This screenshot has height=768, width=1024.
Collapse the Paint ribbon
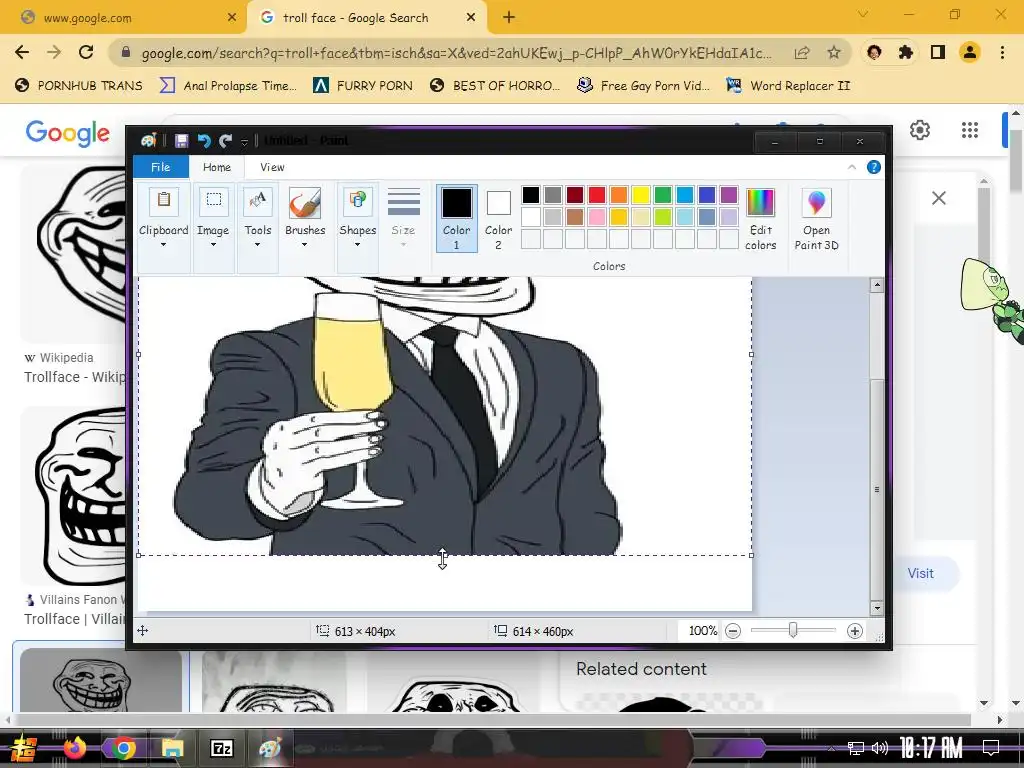click(x=852, y=167)
